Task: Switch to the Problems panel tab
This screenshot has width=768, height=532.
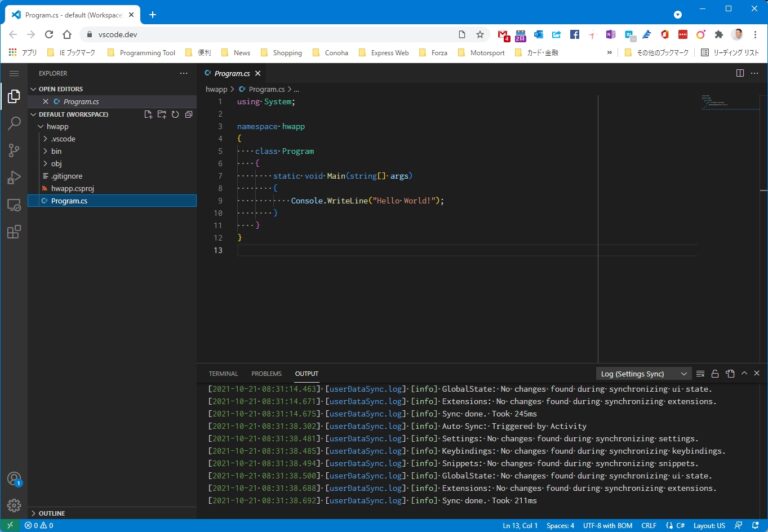Action: pyautogui.click(x=266, y=374)
